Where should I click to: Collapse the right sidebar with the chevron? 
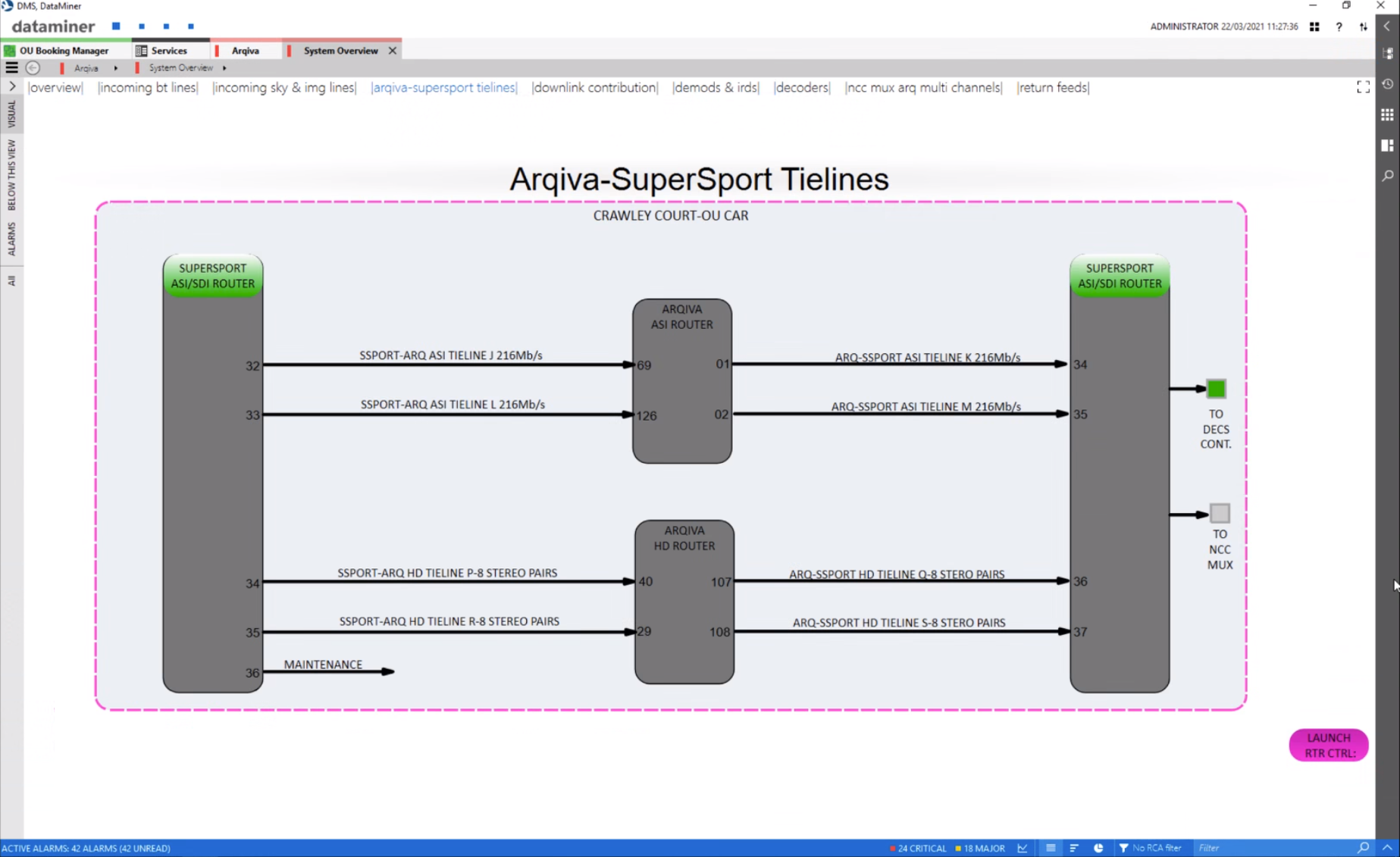coord(1387,27)
